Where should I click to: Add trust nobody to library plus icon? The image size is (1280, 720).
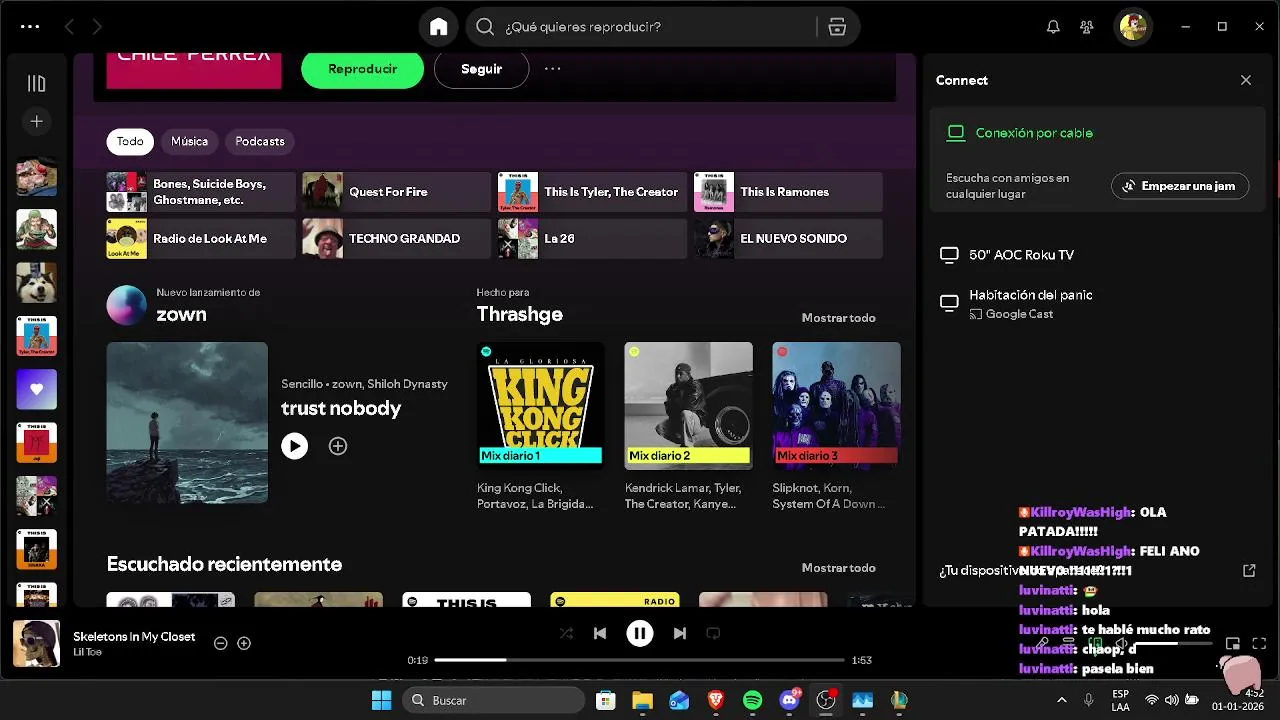[x=338, y=446]
